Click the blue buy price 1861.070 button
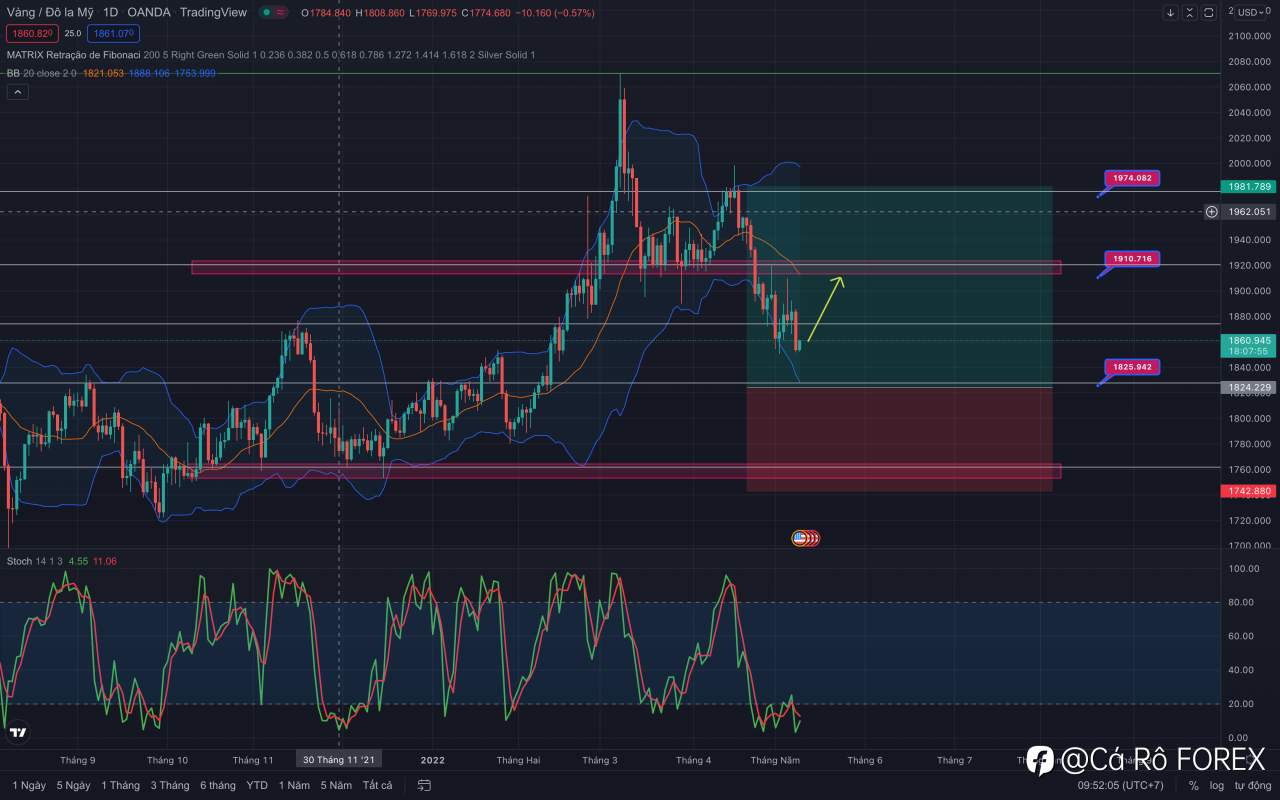Viewport: 1280px width, 800px height. pyautogui.click(x=111, y=33)
